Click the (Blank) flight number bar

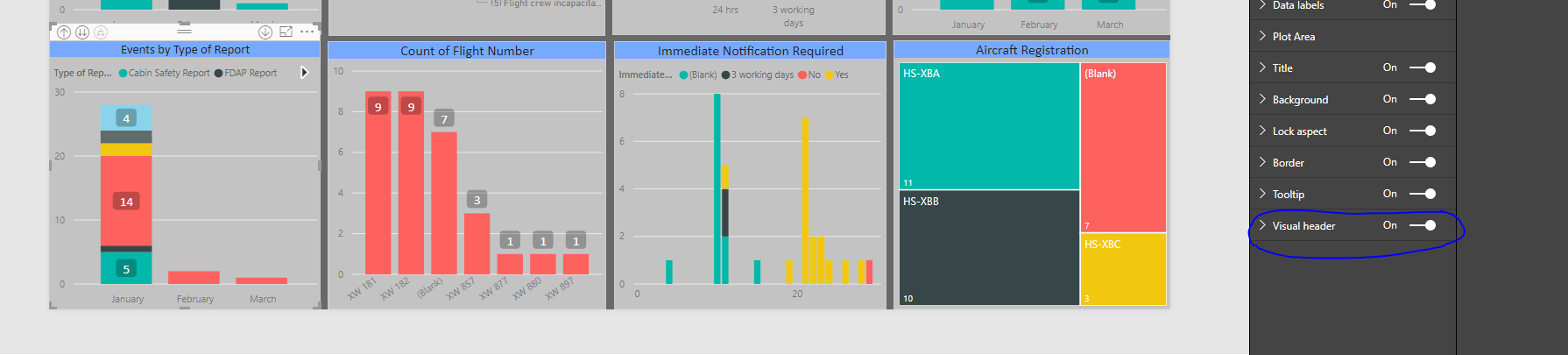coord(444,202)
